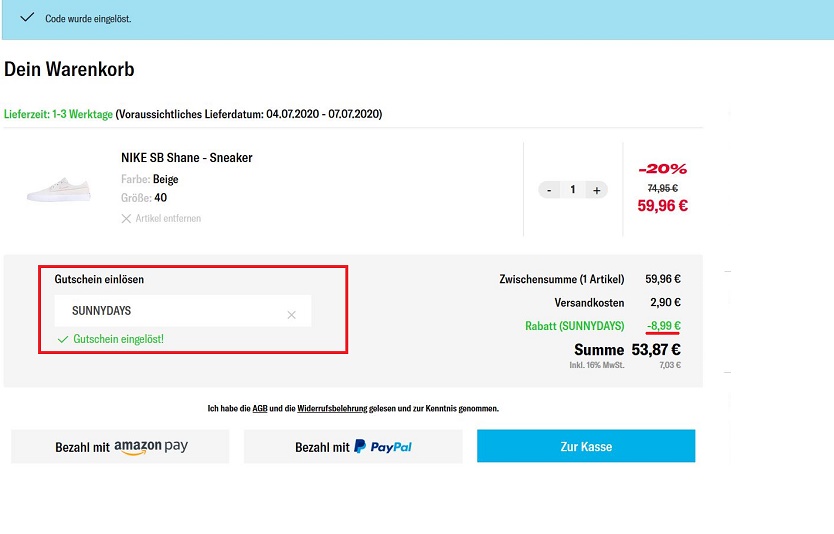834x534 pixels.
Task: Click the Rabatt (SUNNYDAYS) label
Action: coord(574,326)
